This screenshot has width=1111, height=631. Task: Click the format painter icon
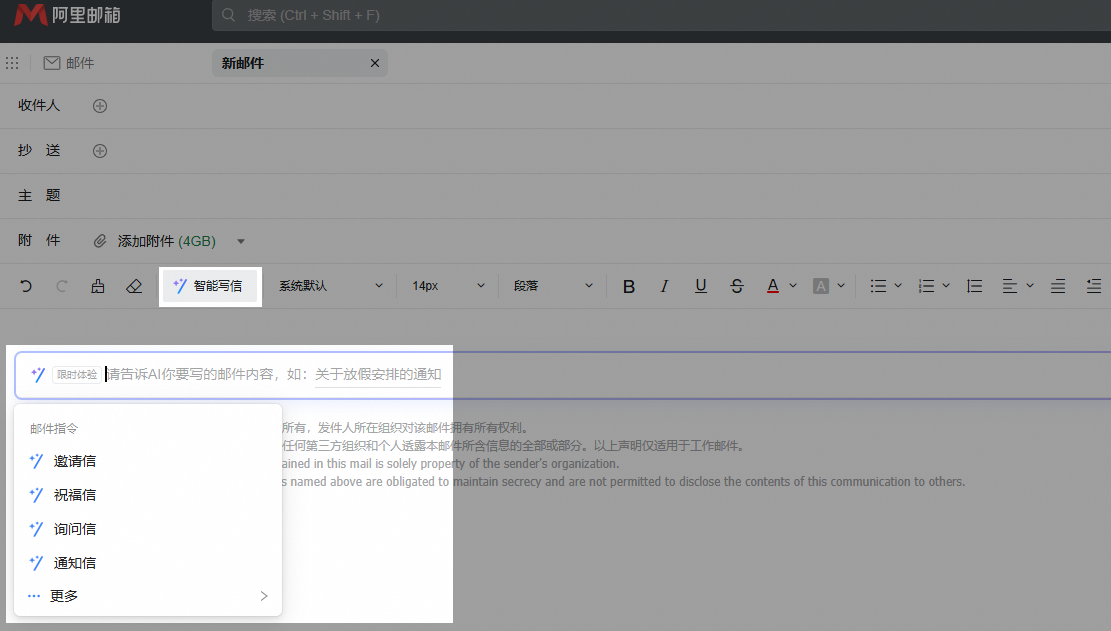point(97,286)
